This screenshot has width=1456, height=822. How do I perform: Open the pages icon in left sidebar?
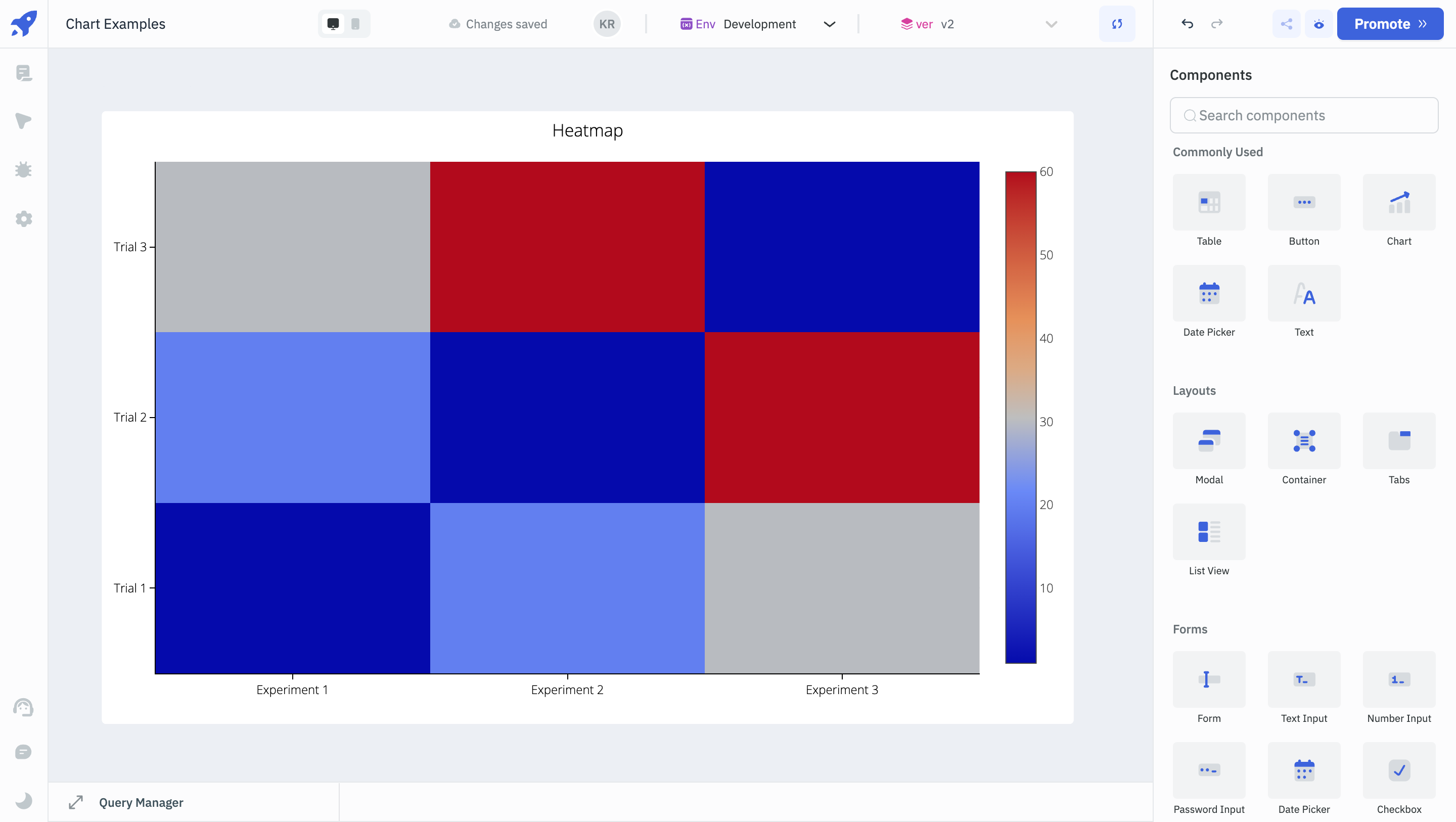(23, 73)
